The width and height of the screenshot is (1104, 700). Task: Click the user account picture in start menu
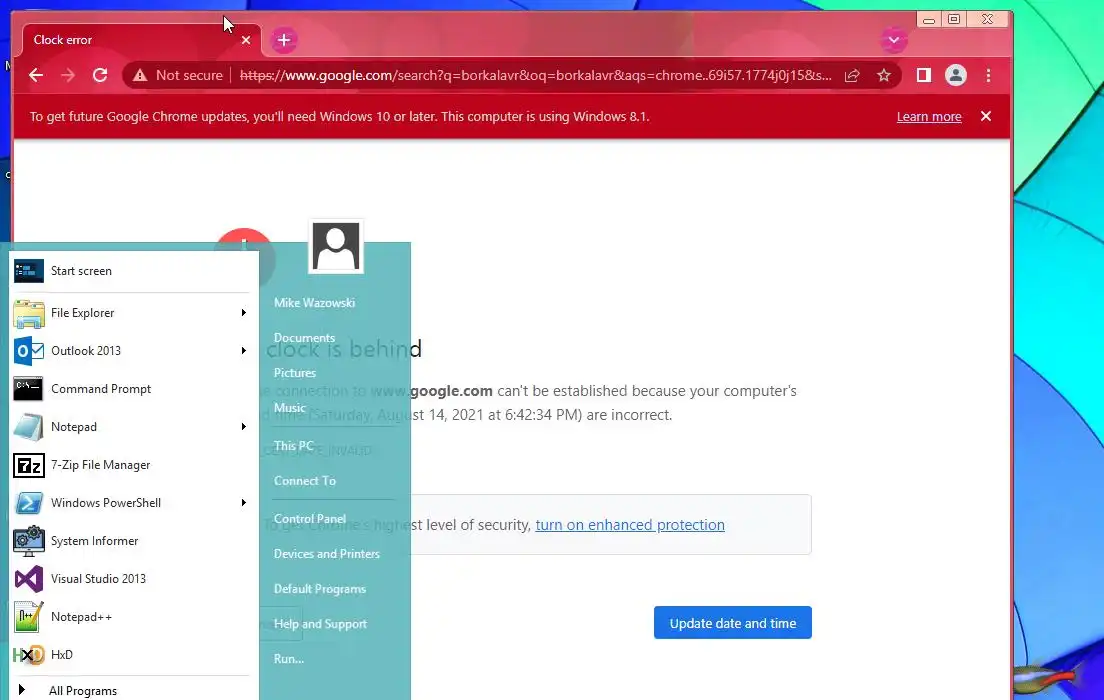coord(336,246)
